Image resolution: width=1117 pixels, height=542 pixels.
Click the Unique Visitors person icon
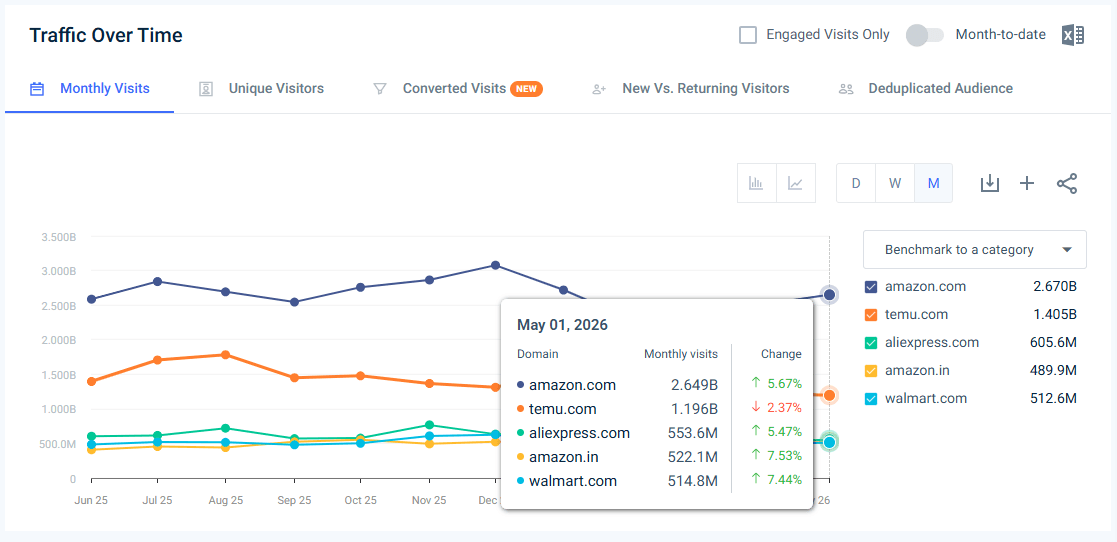coord(206,89)
